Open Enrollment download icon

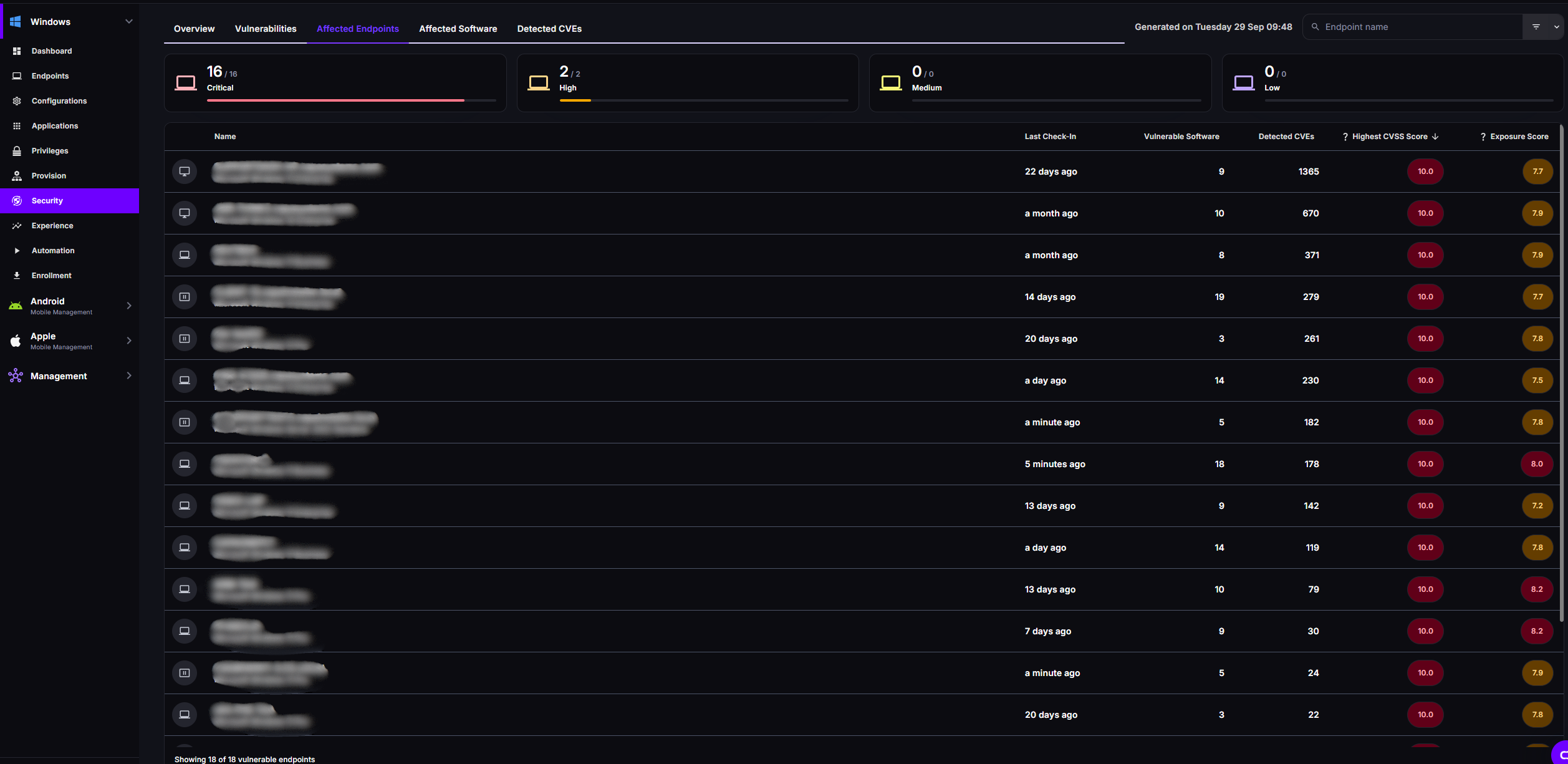click(17, 276)
